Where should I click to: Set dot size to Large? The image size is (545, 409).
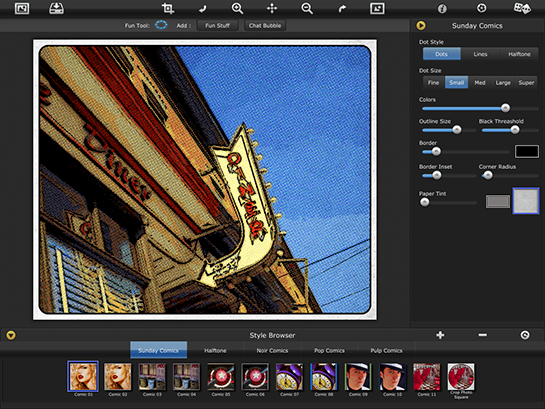click(503, 82)
